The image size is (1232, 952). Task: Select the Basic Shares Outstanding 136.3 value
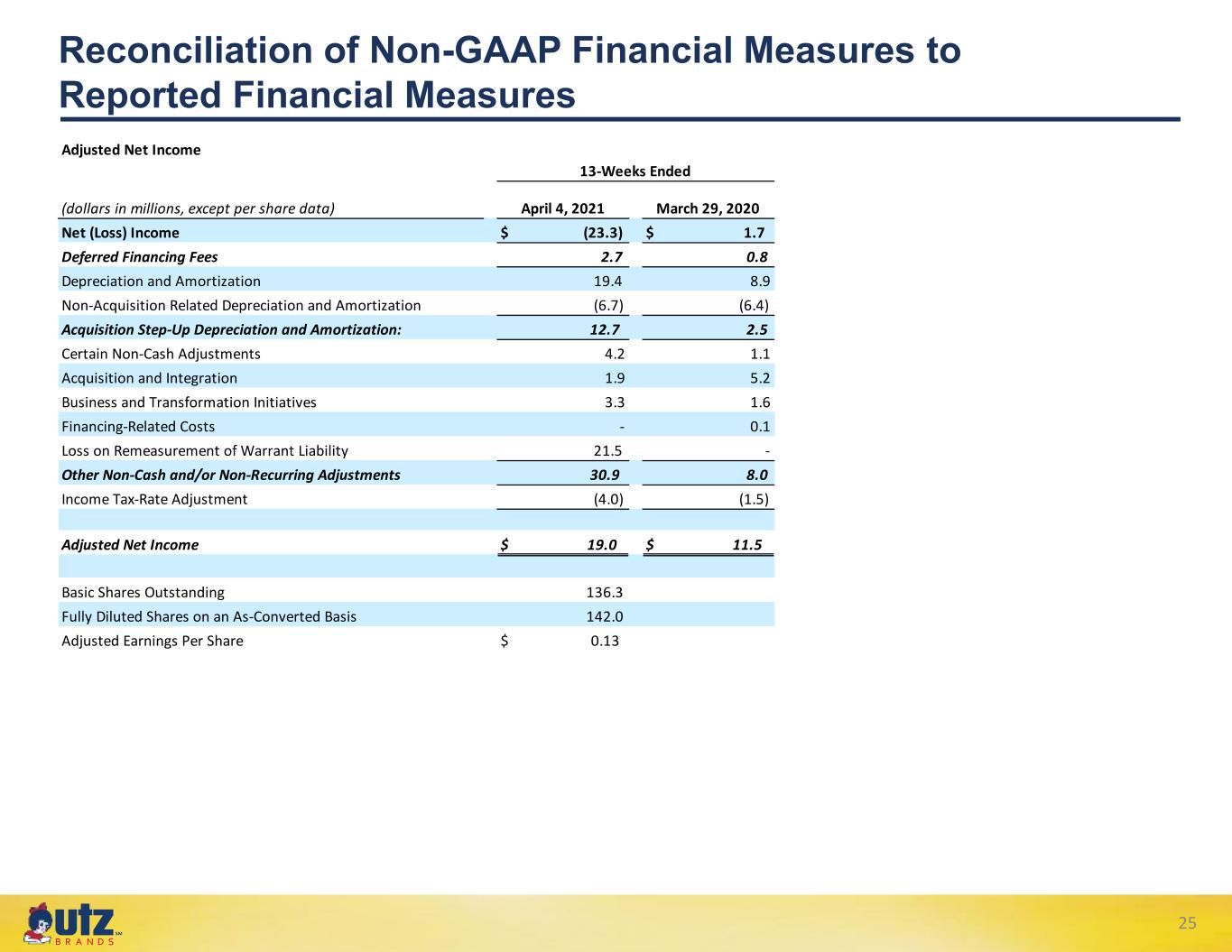pyautogui.click(x=604, y=593)
